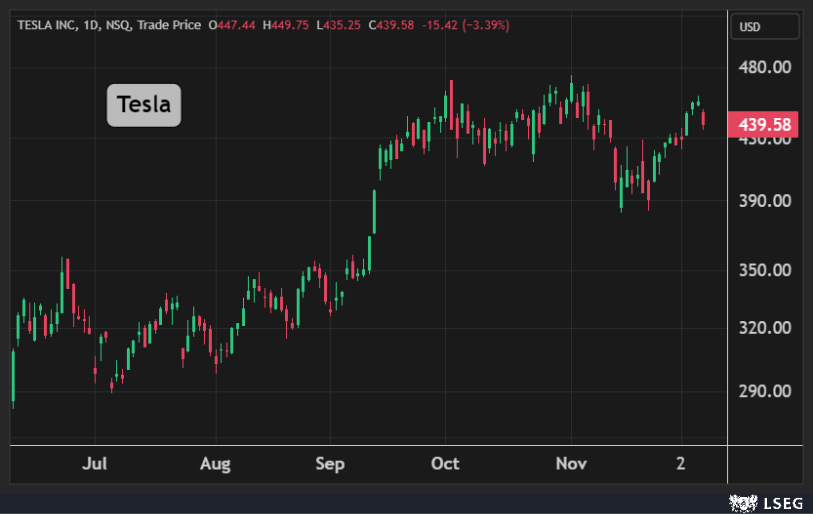
Task: Click the close value C439.58
Action: click(x=391, y=24)
